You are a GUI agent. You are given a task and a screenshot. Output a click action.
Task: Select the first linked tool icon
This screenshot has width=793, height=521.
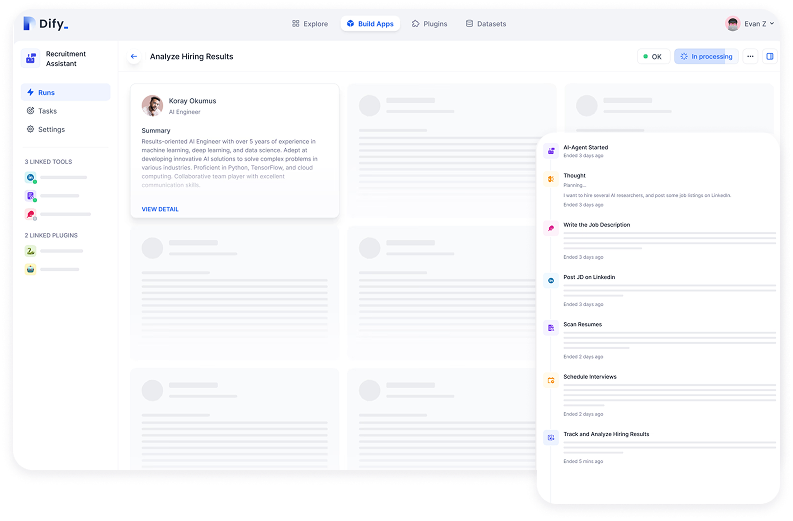tap(30, 178)
